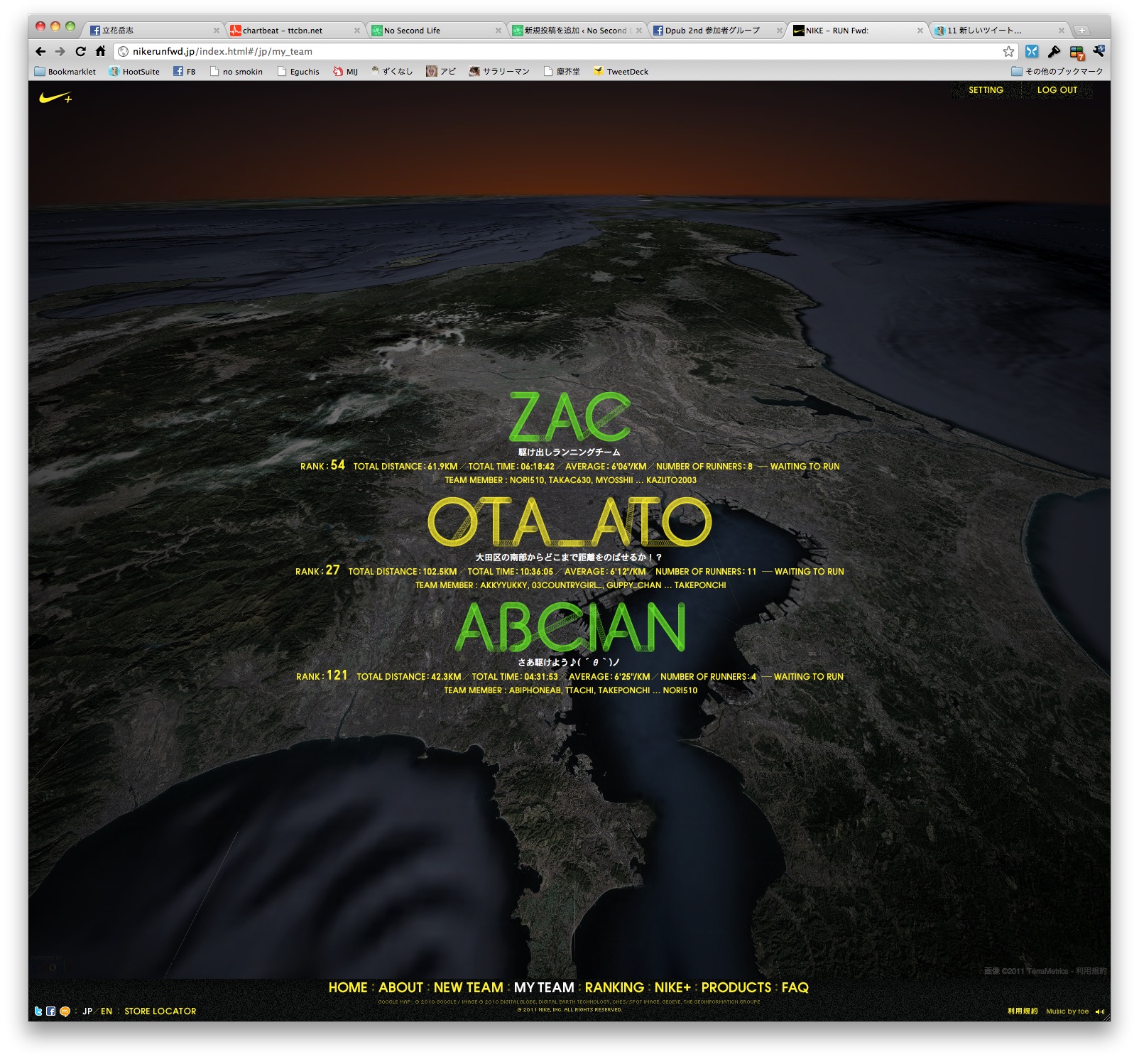Screen dimensions: 1139x1064
Task: Open RANKING in bottom navigation
Action: (614, 987)
